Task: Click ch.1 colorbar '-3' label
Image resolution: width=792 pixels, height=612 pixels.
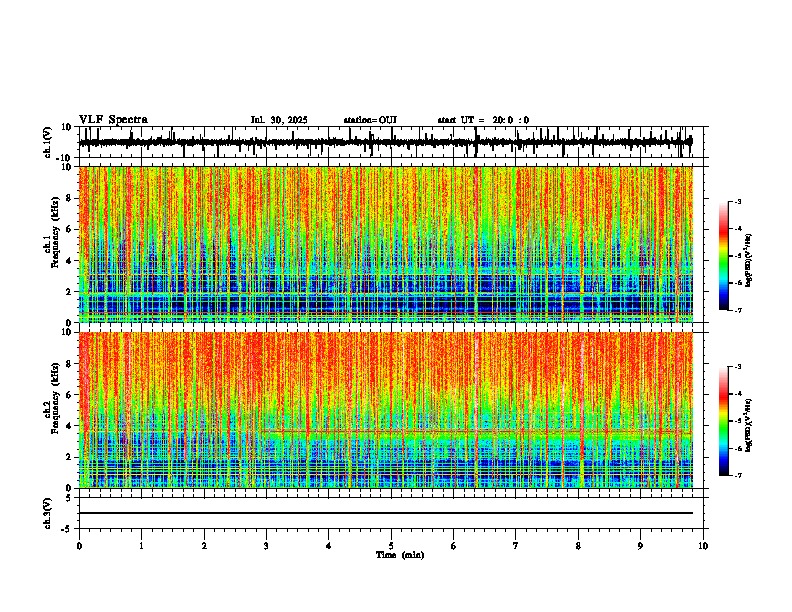Action: [738, 201]
